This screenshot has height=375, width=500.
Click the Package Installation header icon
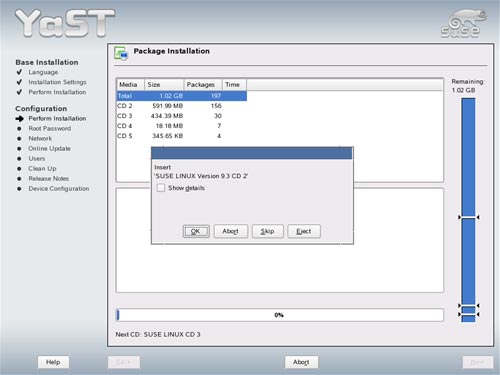coord(121,53)
